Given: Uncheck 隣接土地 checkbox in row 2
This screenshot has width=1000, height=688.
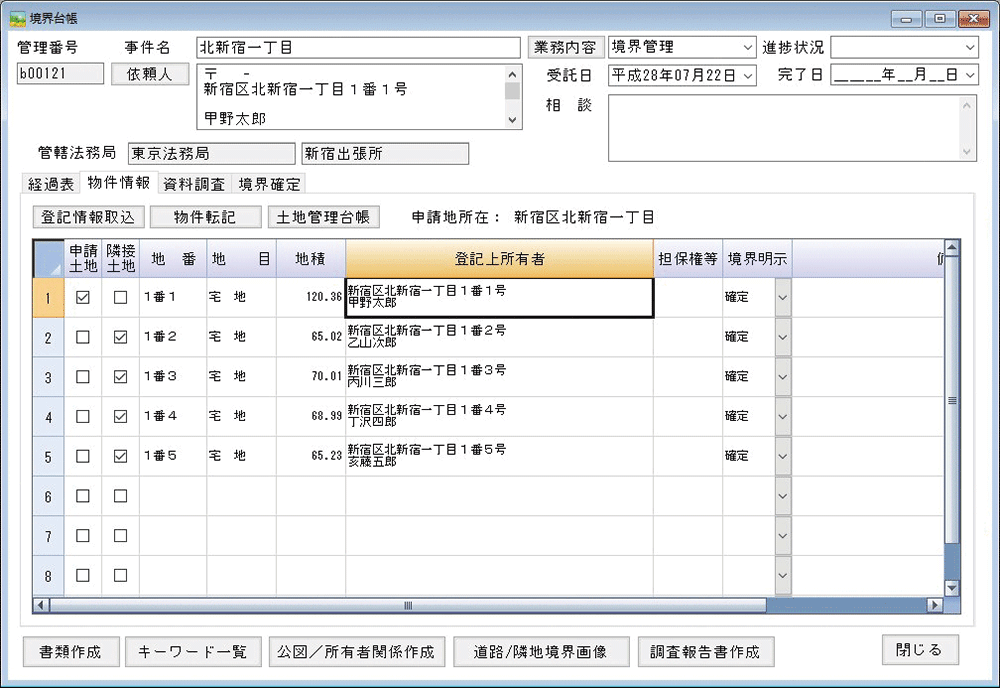Looking at the screenshot, I should coord(120,337).
